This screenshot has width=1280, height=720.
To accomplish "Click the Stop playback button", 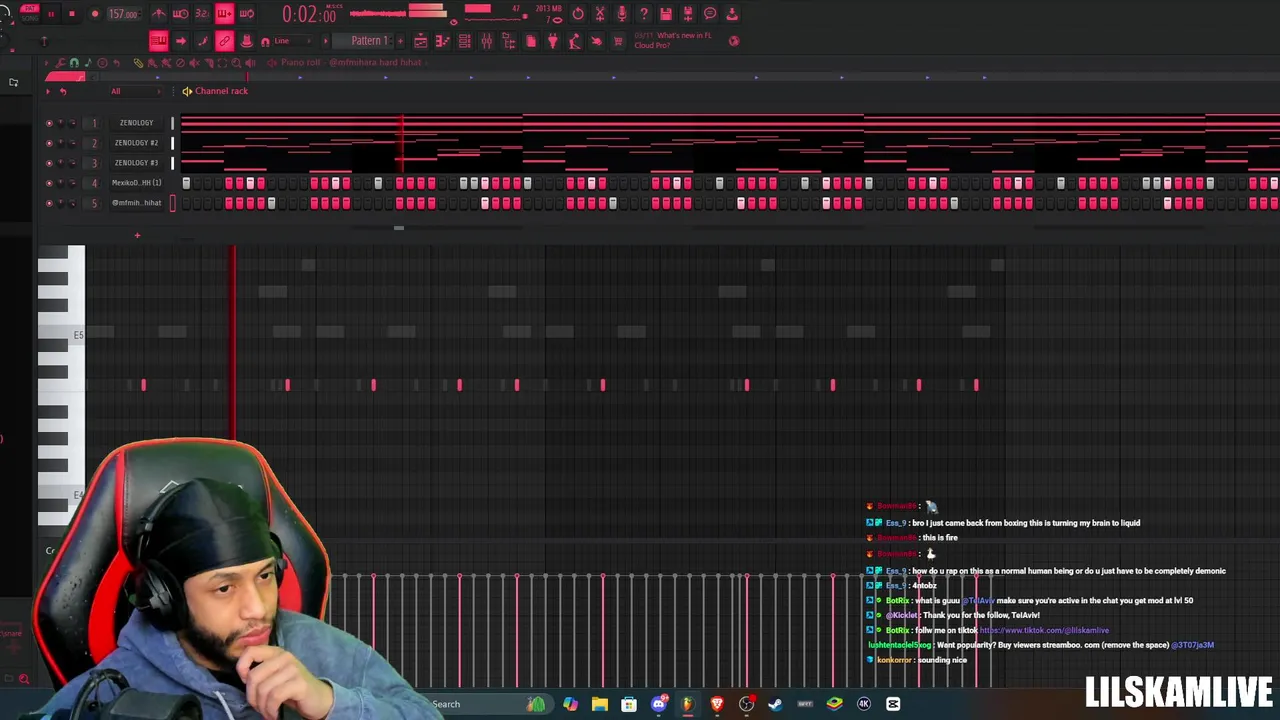I will pyautogui.click(x=71, y=14).
